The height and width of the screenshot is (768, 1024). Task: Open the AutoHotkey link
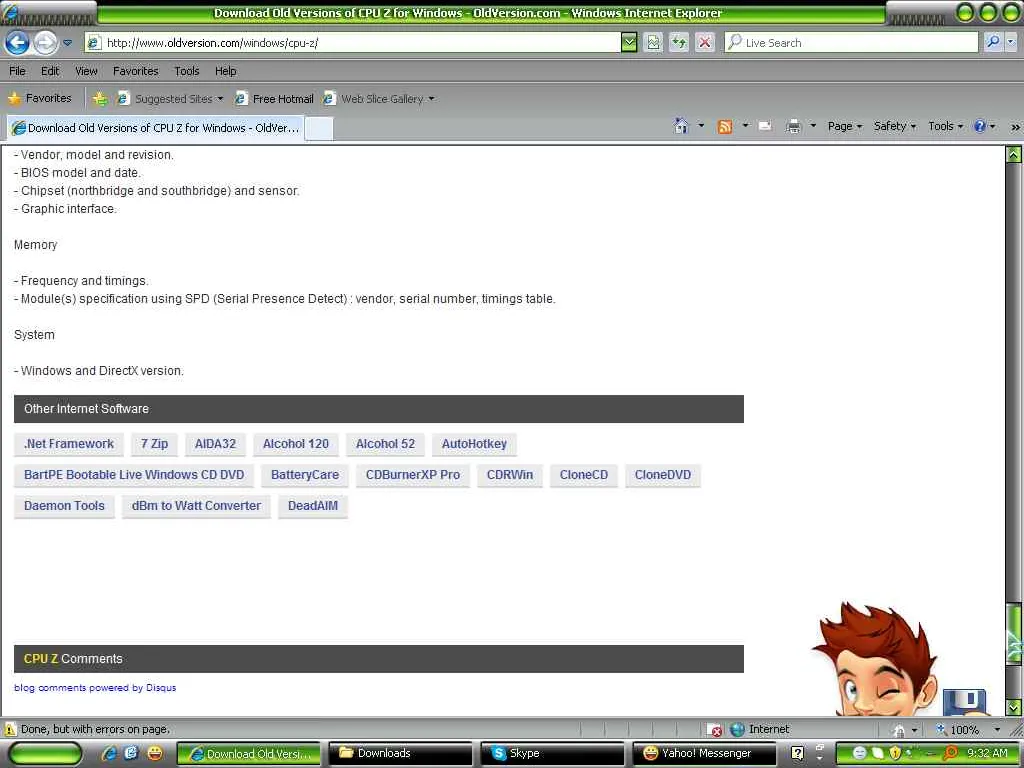(x=474, y=444)
